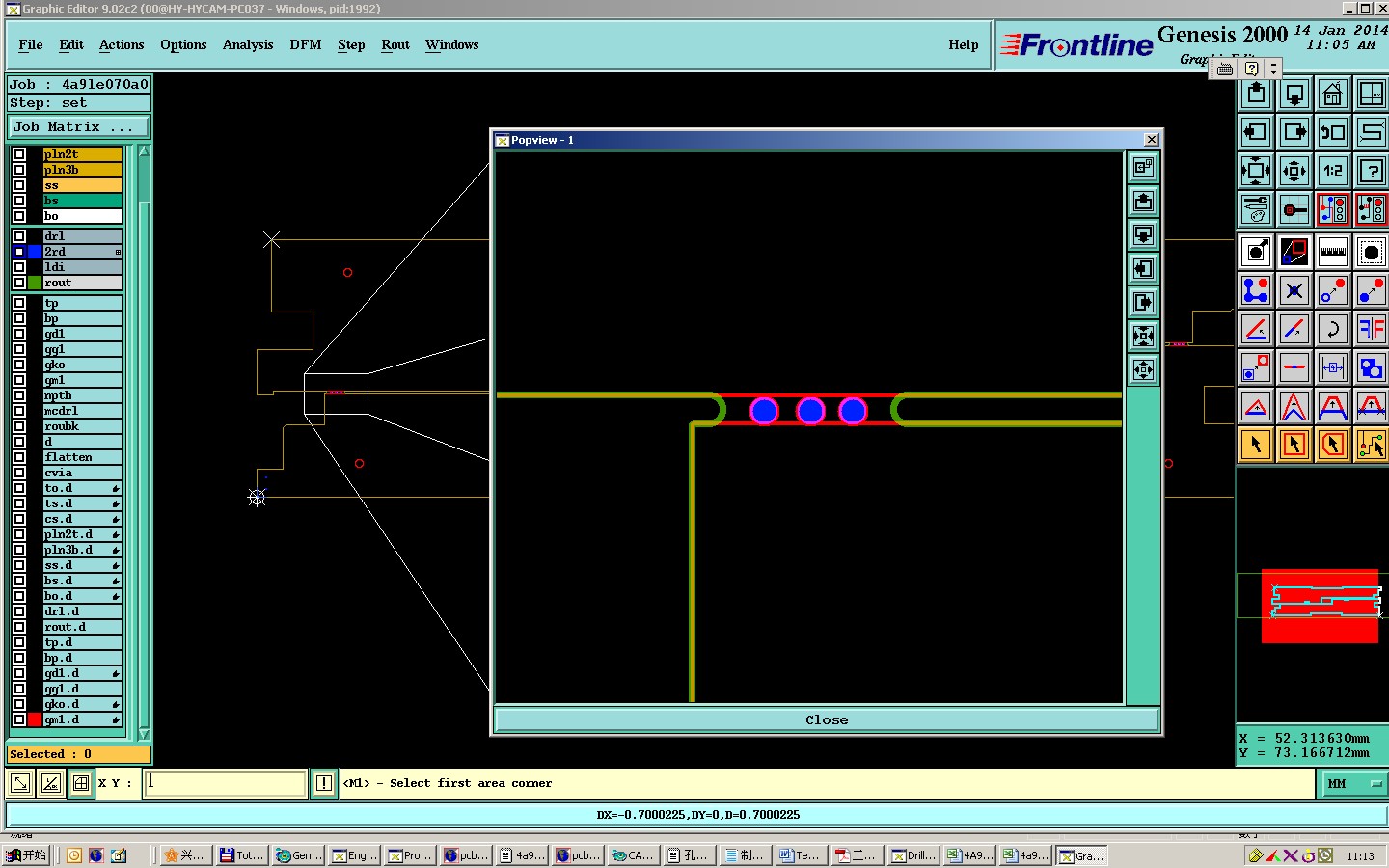Click the zoom in expand icon

(1255, 171)
